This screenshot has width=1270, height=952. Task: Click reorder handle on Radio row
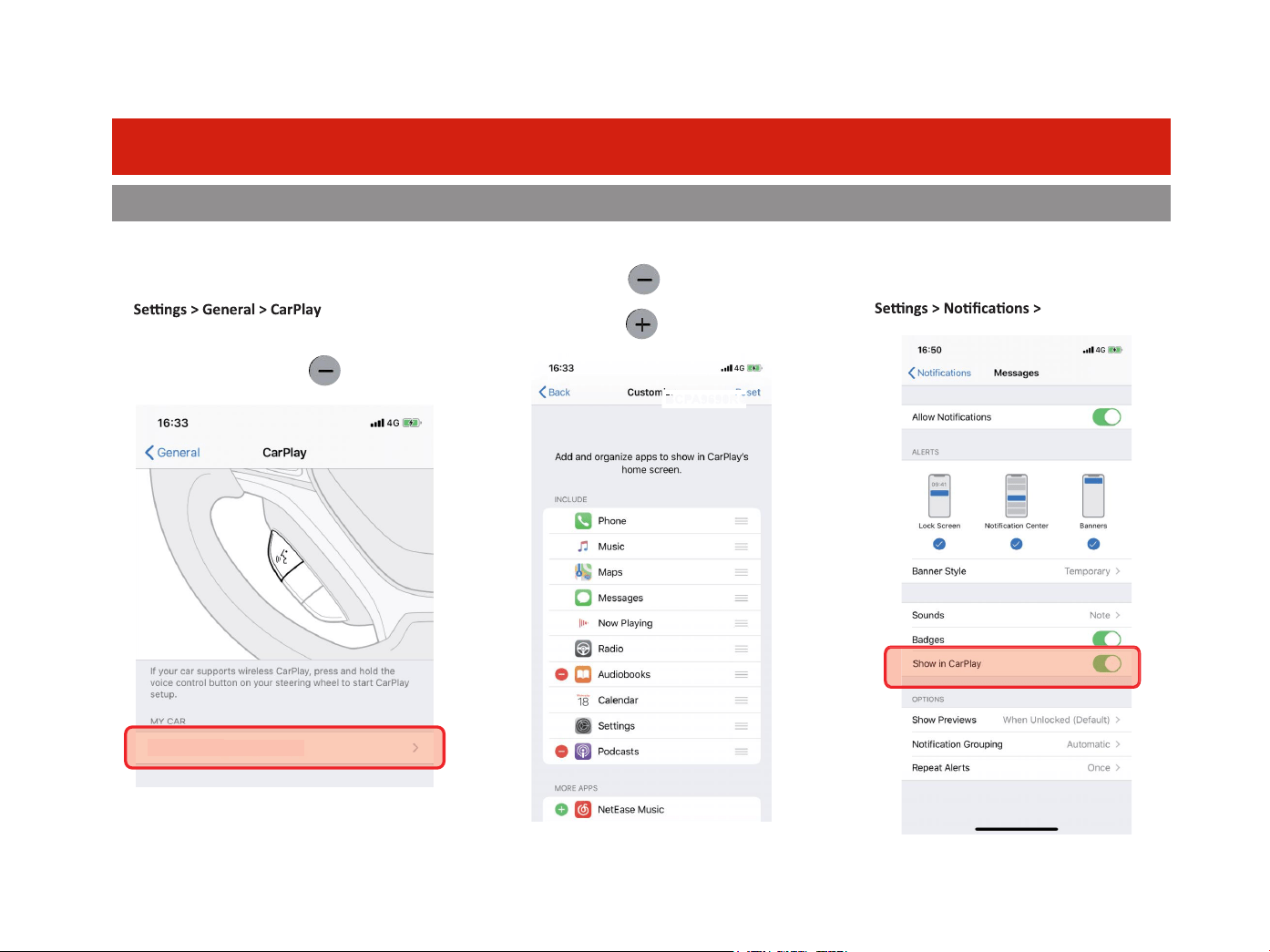pyautogui.click(x=742, y=649)
